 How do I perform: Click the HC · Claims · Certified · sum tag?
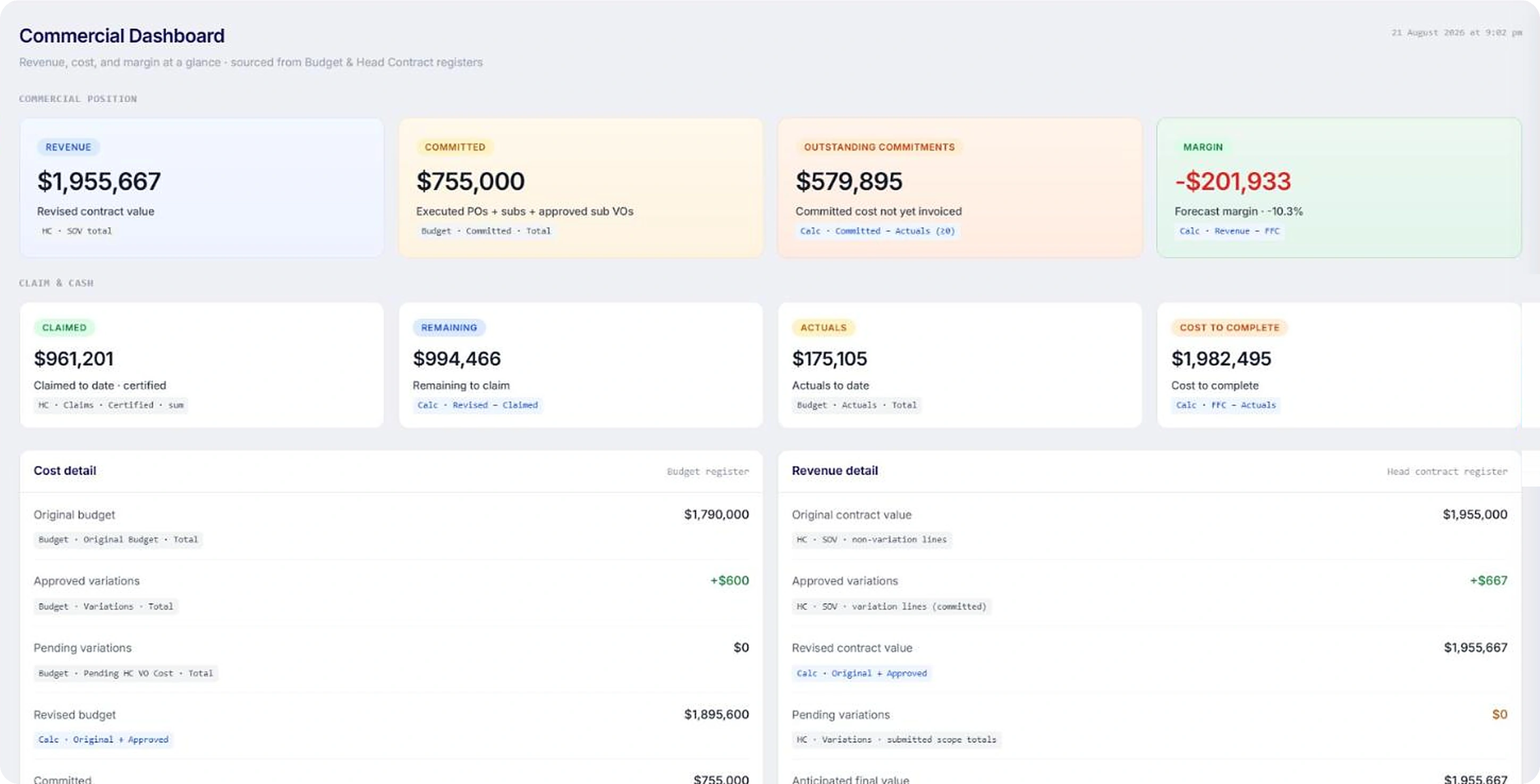coord(111,405)
